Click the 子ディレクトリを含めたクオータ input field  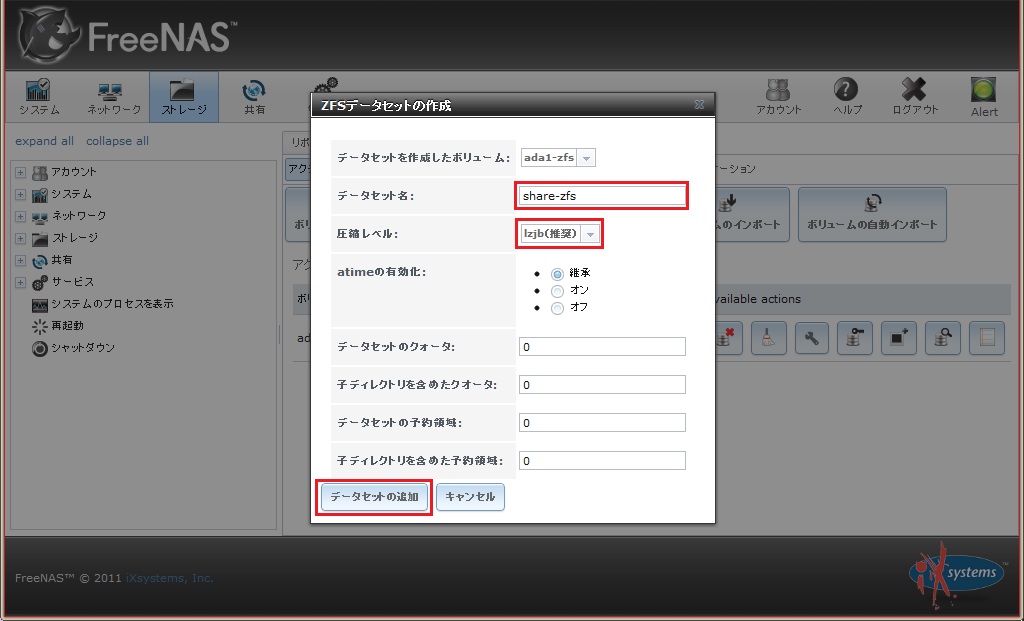602,385
